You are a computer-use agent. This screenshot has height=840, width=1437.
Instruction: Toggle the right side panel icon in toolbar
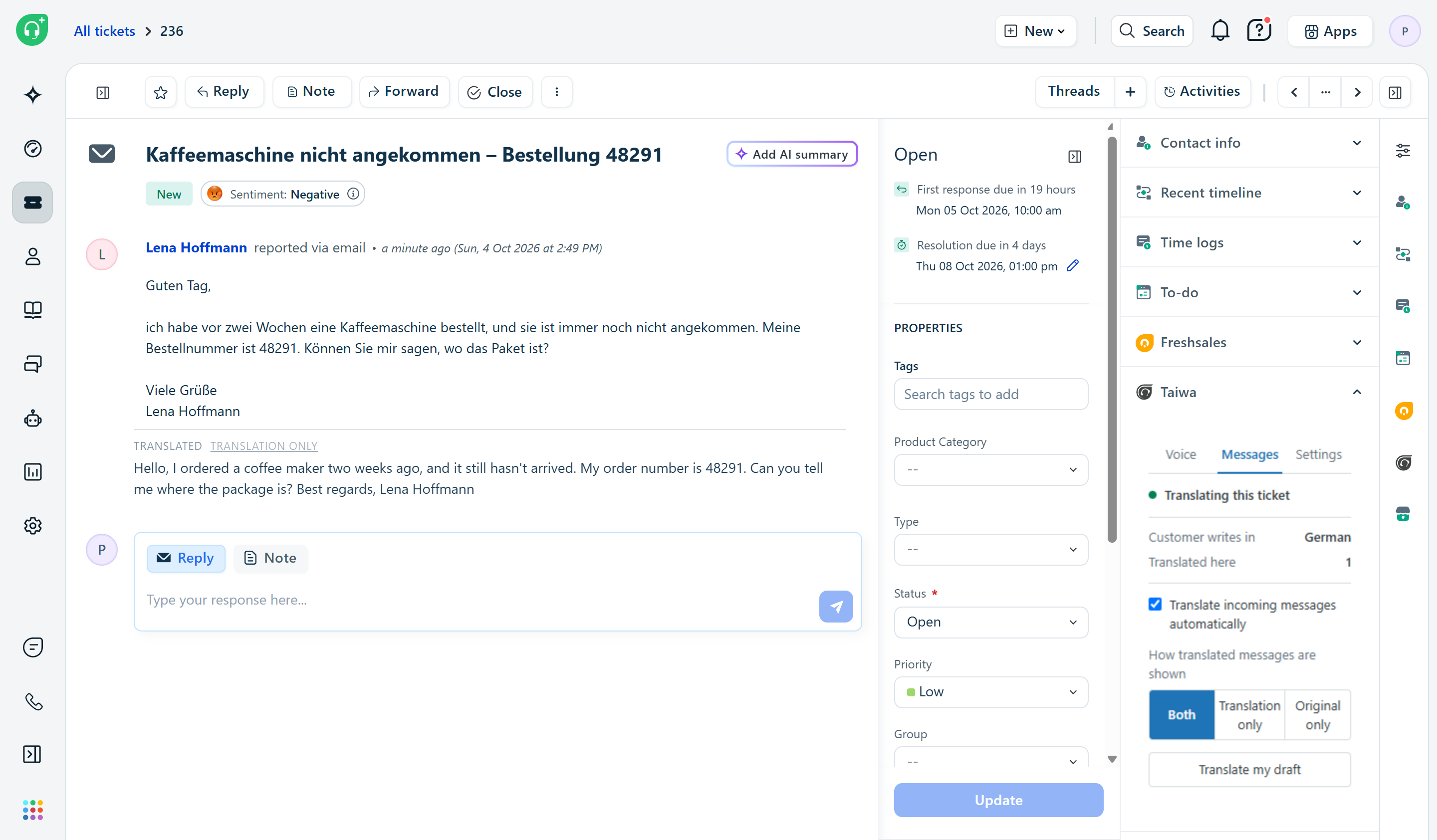[x=1396, y=92]
